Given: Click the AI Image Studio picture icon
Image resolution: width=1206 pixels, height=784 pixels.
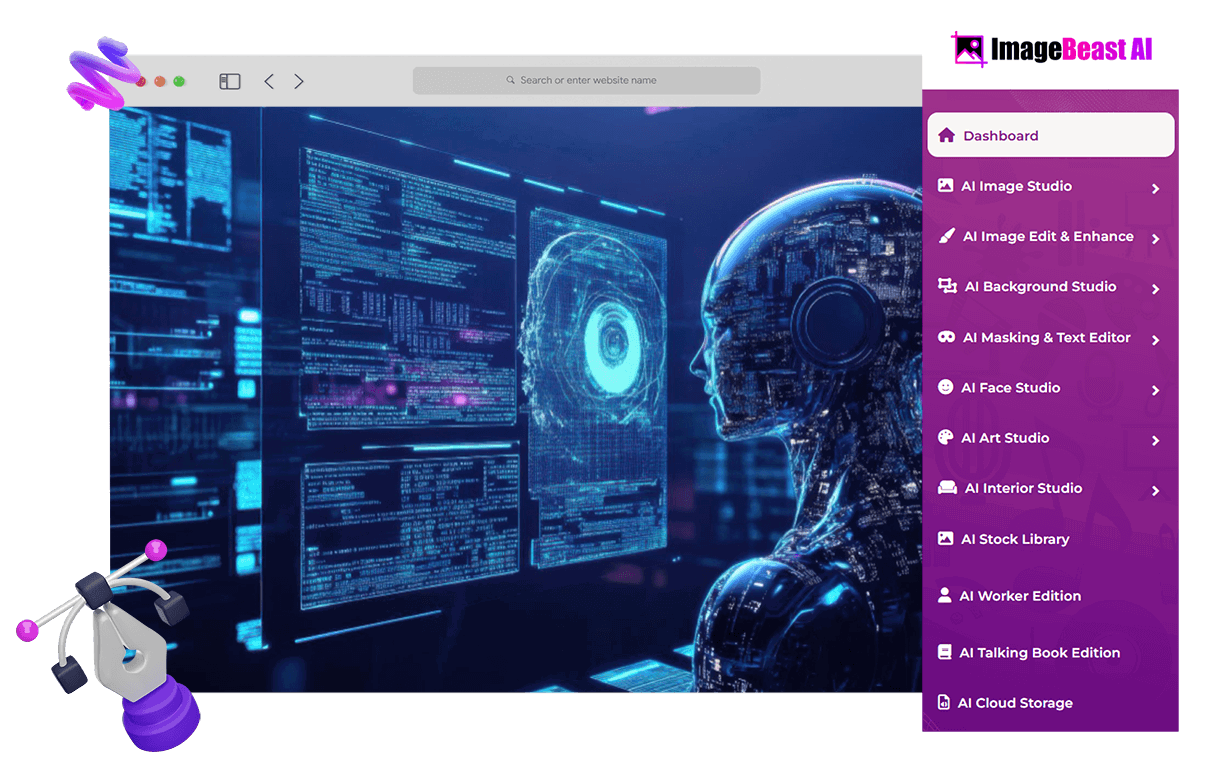Looking at the screenshot, I should point(945,186).
